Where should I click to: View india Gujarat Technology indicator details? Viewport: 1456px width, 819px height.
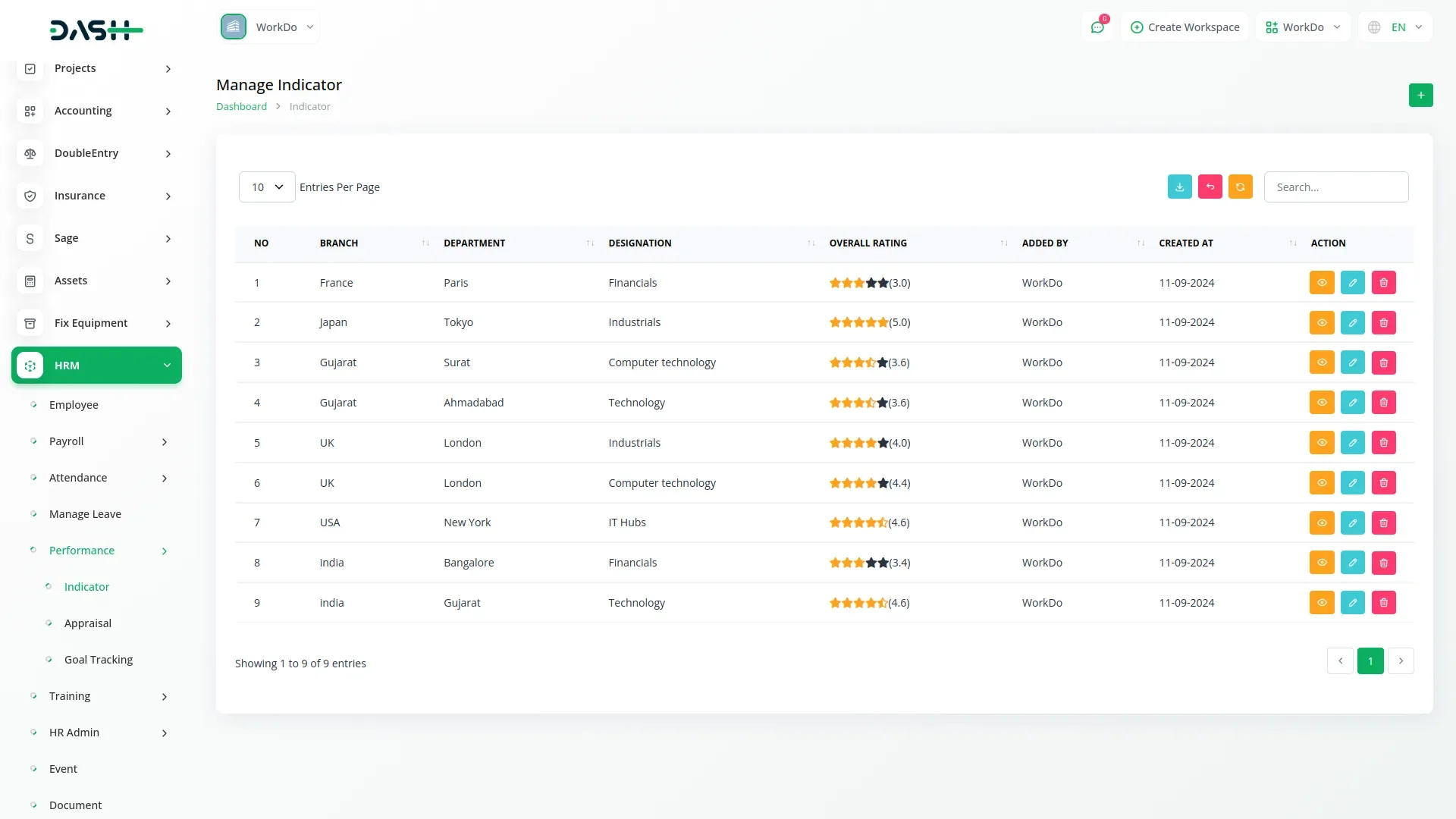pyautogui.click(x=1321, y=603)
